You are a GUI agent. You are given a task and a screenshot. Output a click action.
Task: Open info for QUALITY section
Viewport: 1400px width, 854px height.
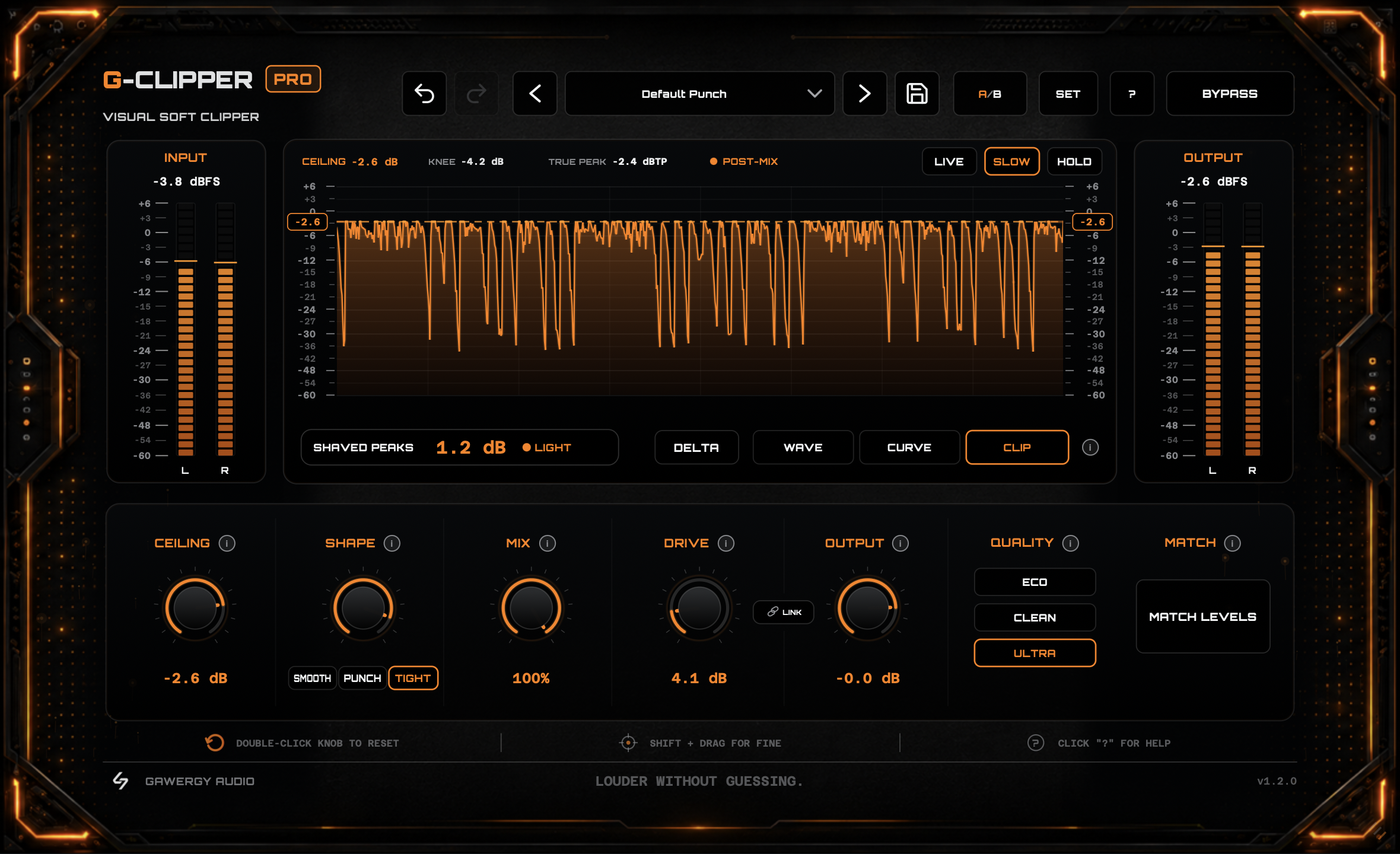click(1070, 543)
